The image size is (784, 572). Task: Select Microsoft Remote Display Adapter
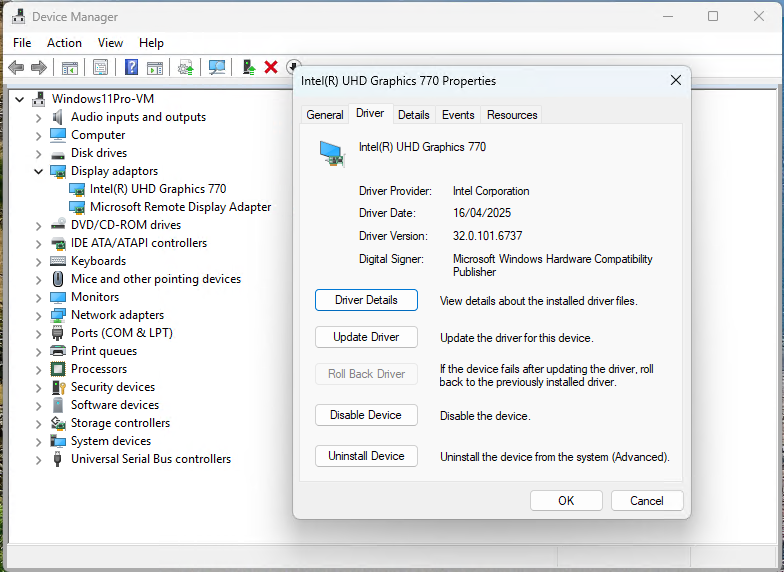(180, 207)
